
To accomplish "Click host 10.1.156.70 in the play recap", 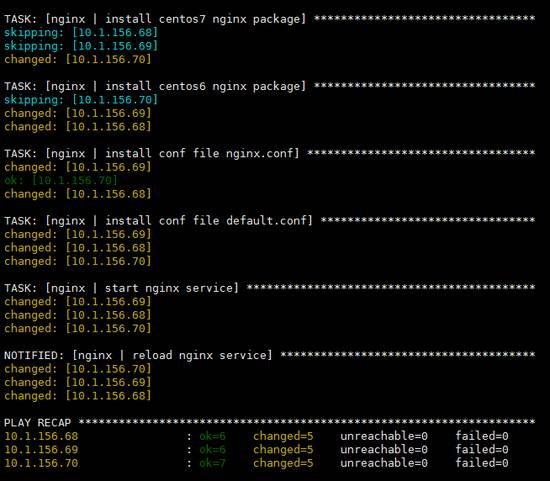I will click(41, 463).
